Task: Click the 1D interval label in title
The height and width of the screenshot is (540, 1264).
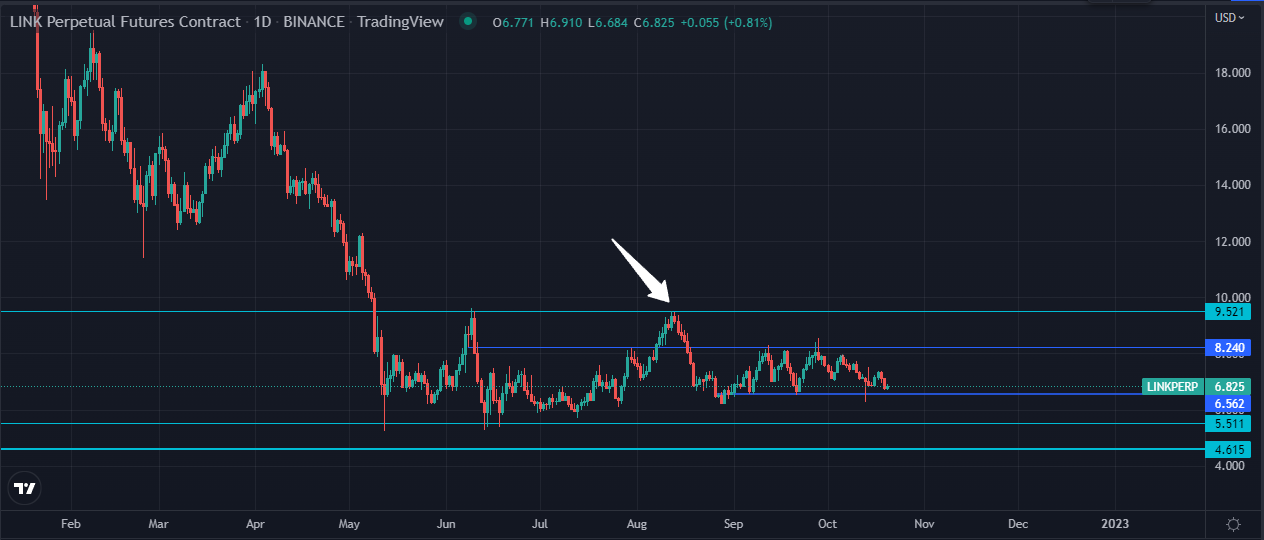Action: coord(262,22)
